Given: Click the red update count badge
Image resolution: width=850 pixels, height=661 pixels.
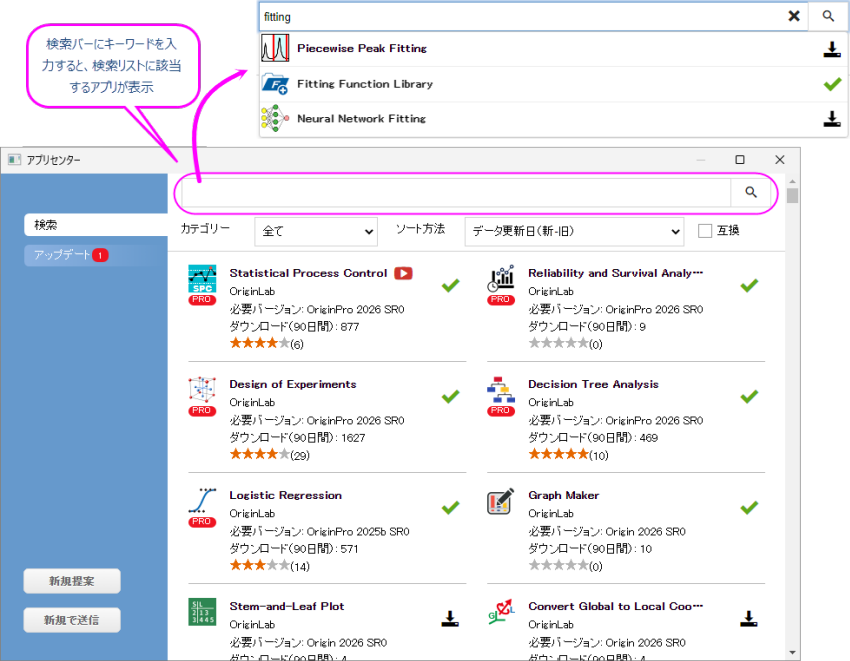Looking at the screenshot, I should click(x=100, y=255).
